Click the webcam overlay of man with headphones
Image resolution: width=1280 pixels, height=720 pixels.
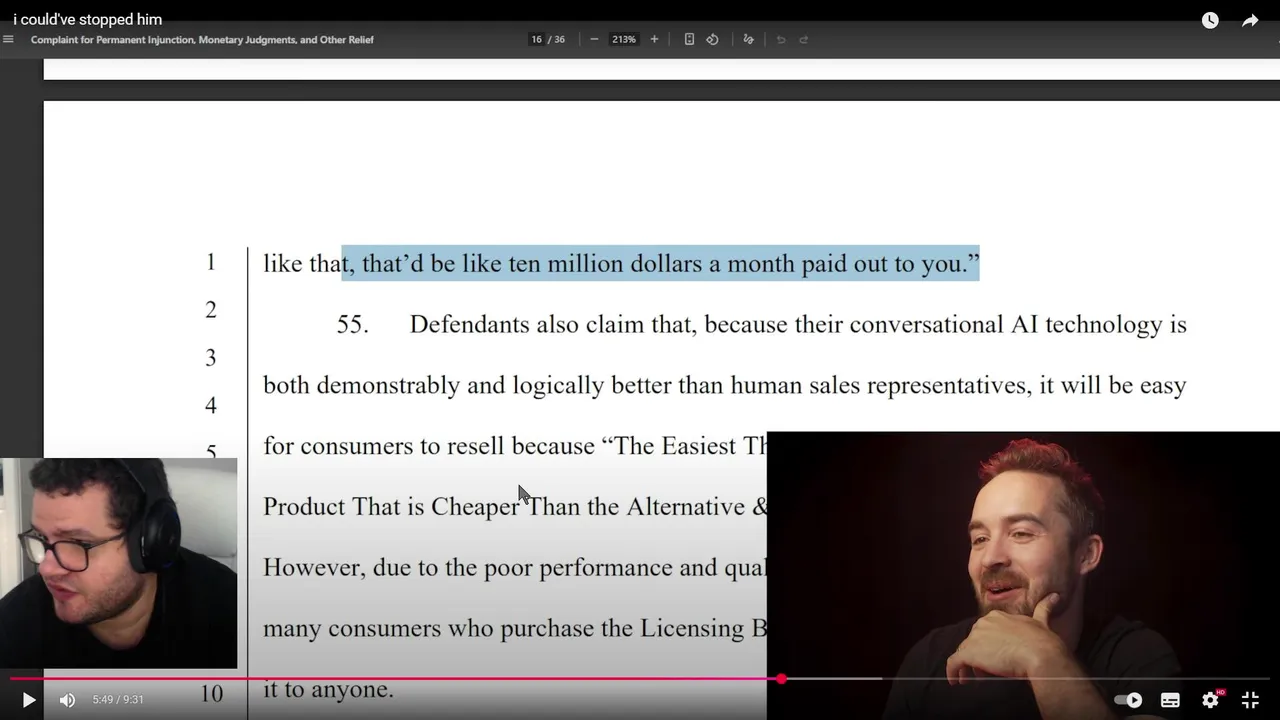pyautogui.click(x=118, y=563)
